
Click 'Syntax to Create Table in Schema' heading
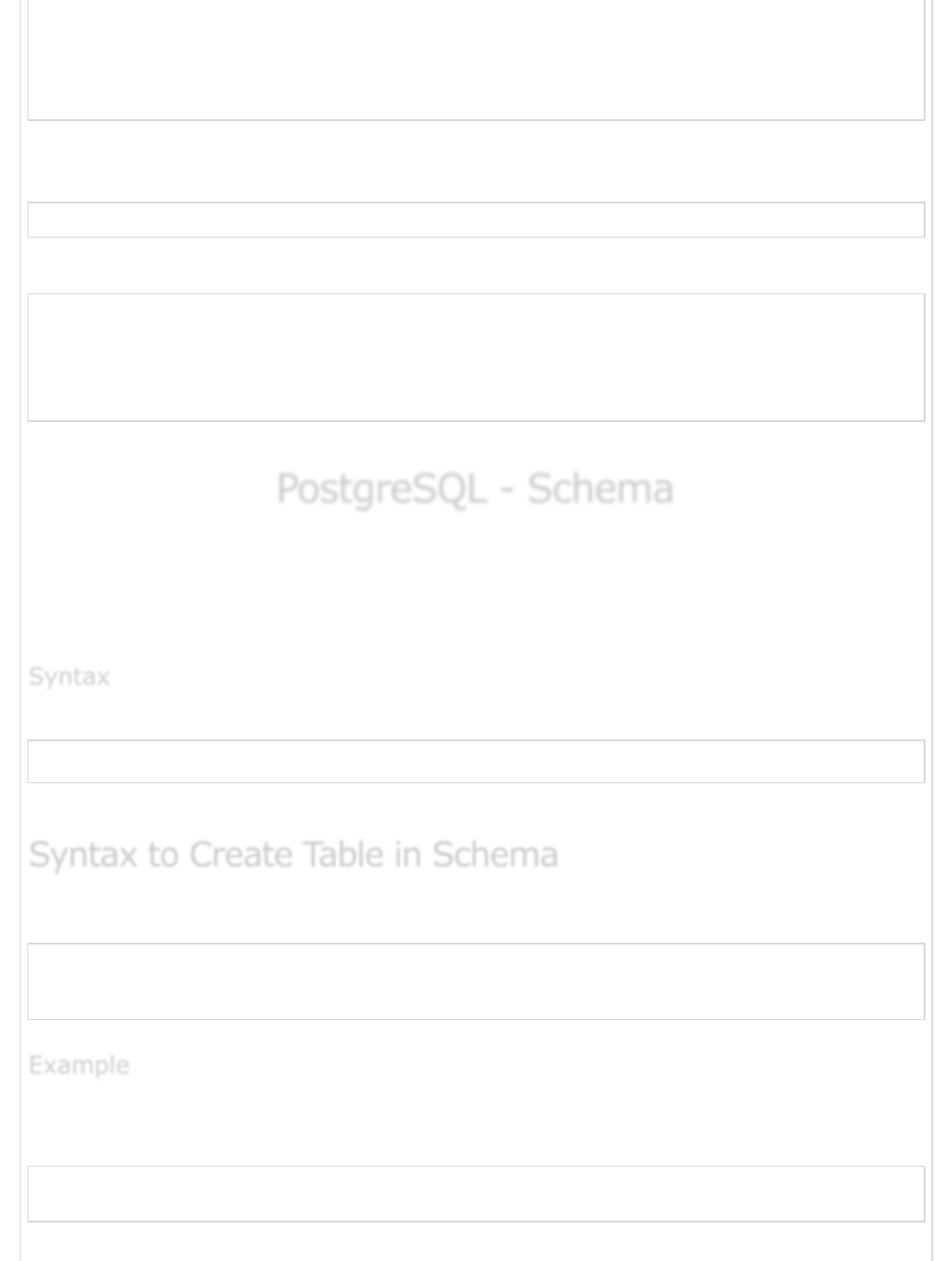tap(292, 855)
